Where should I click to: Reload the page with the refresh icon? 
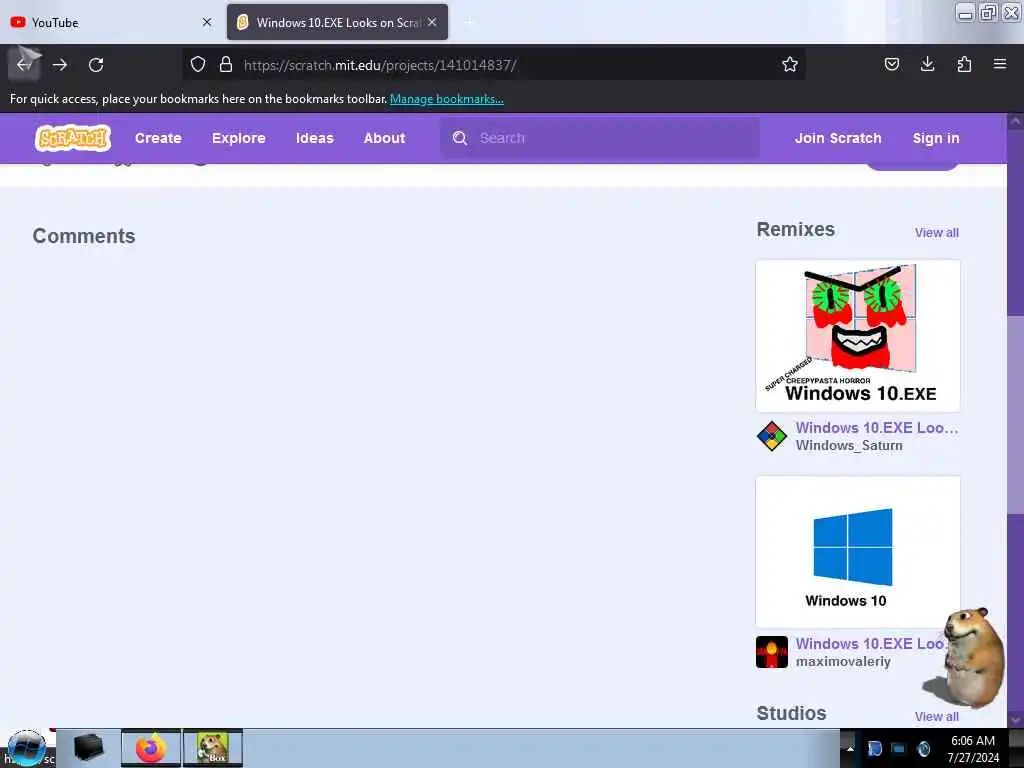[96, 65]
